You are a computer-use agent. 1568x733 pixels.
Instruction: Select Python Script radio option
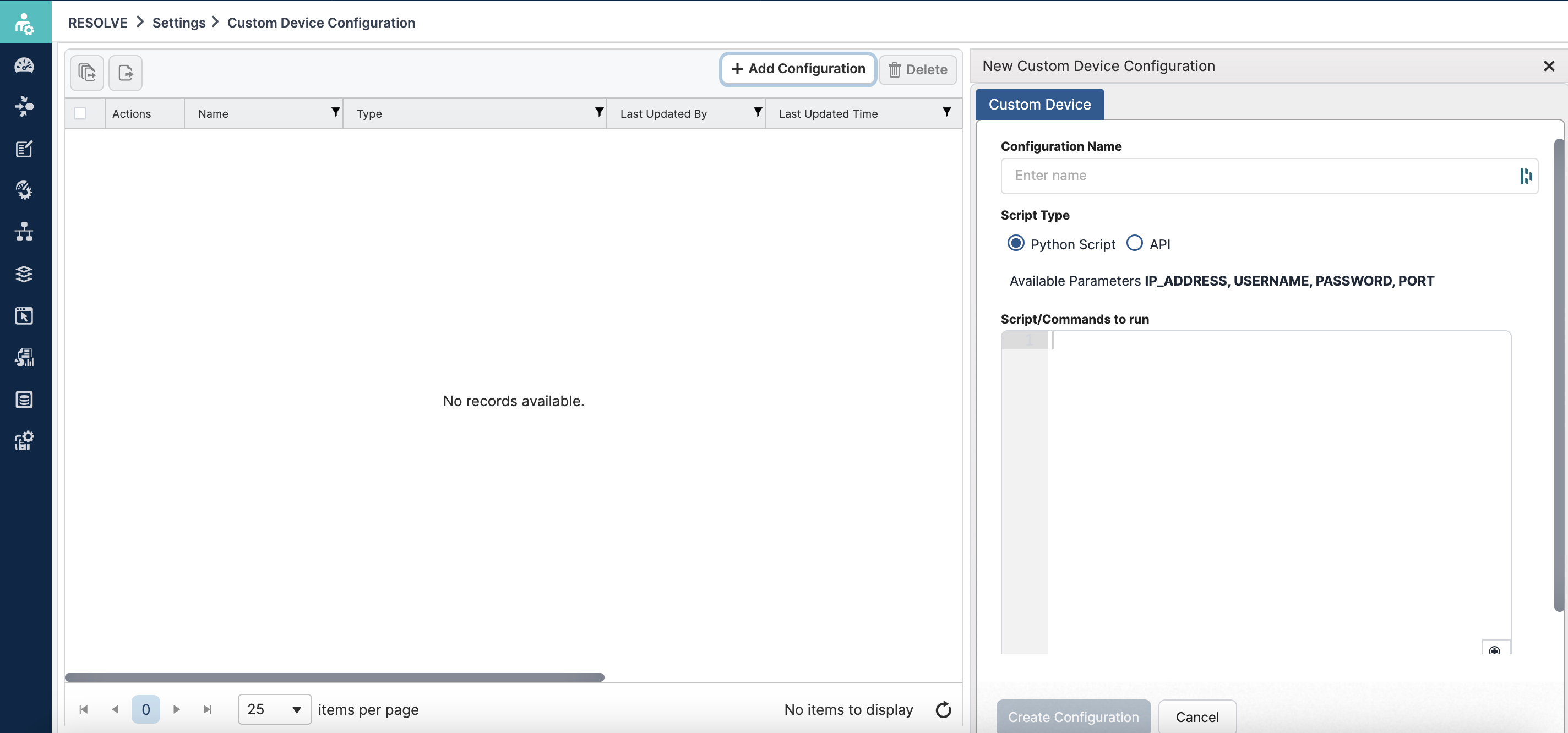pos(1015,243)
